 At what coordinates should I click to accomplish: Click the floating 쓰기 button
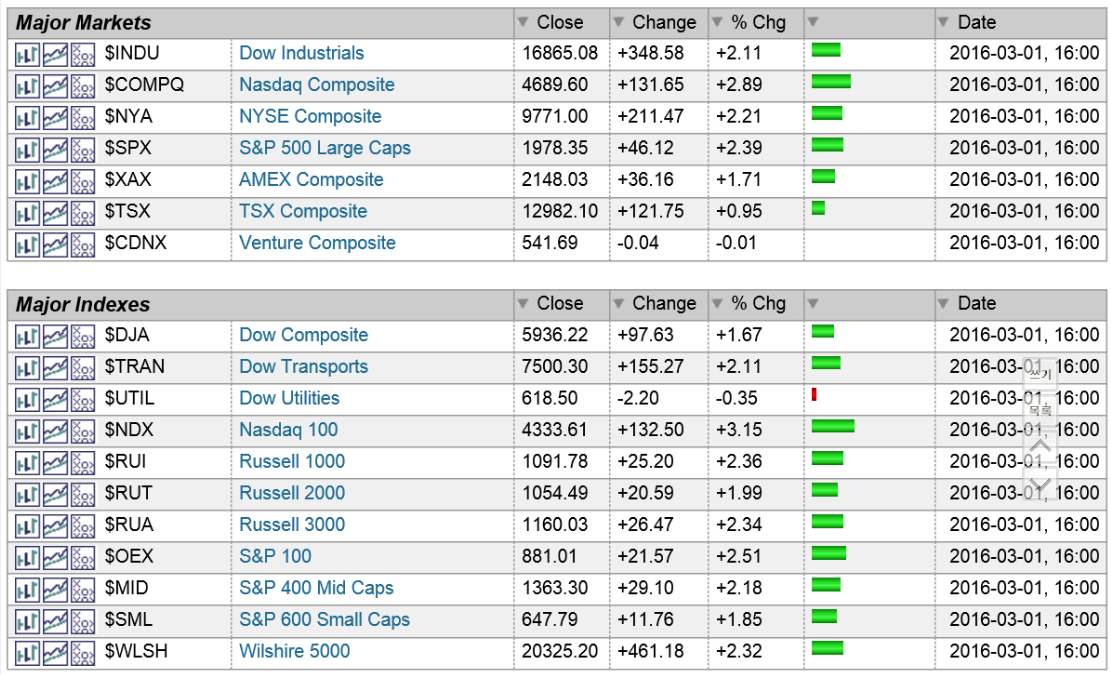pyautogui.click(x=1040, y=373)
